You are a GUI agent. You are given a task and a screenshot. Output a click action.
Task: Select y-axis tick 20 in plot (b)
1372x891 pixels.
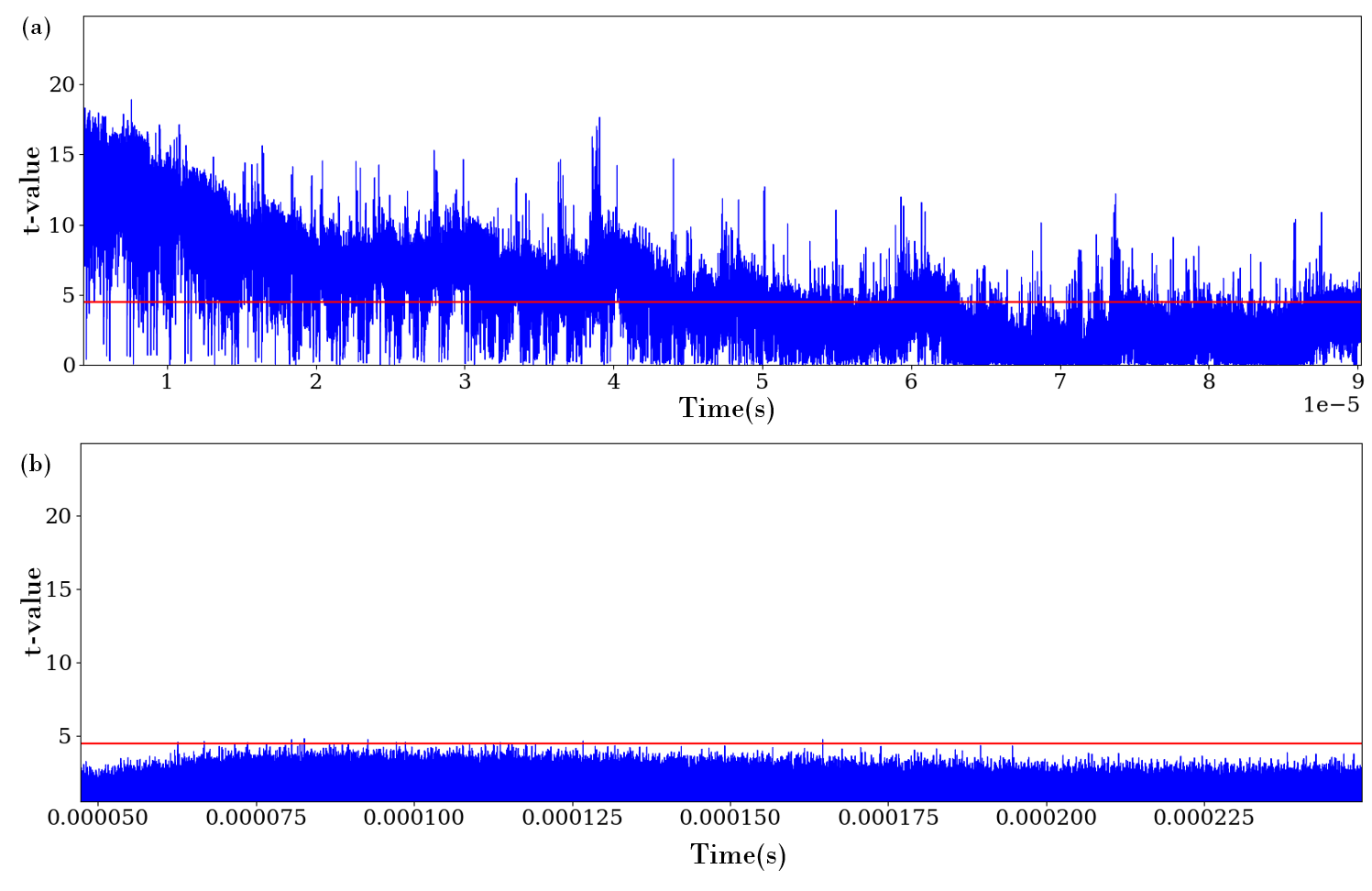(x=59, y=516)
